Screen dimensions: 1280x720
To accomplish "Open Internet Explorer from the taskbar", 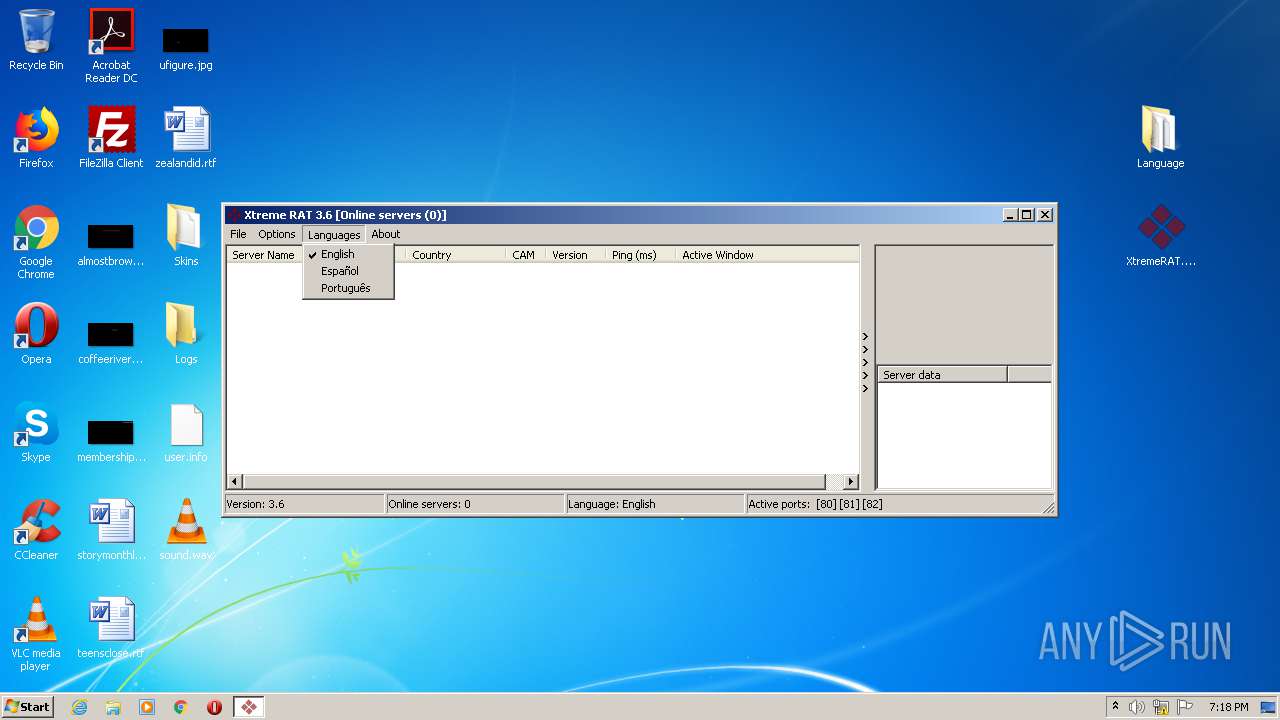I will (x=79, y=707).
